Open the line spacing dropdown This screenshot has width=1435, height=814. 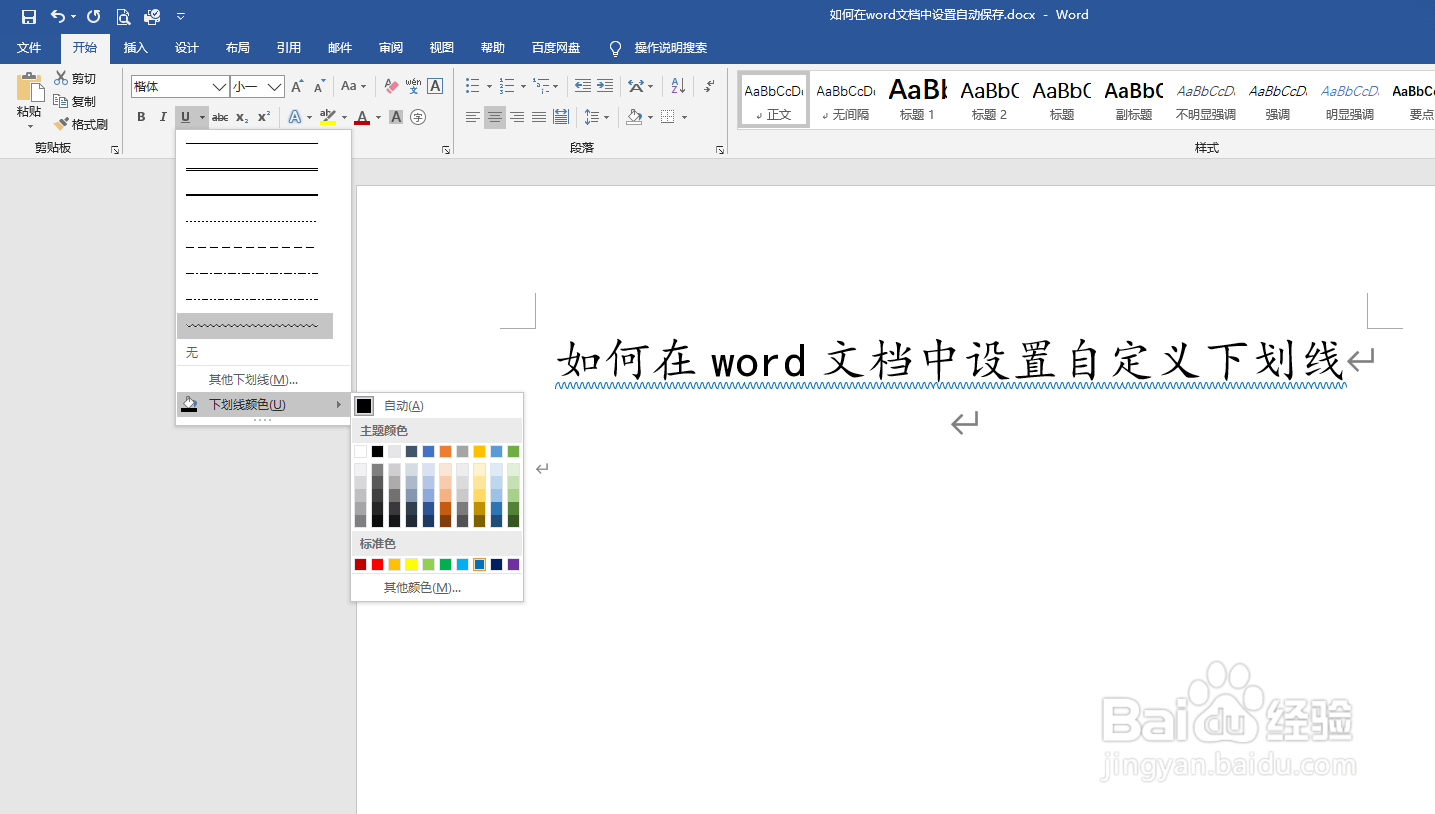coord(596,117)
